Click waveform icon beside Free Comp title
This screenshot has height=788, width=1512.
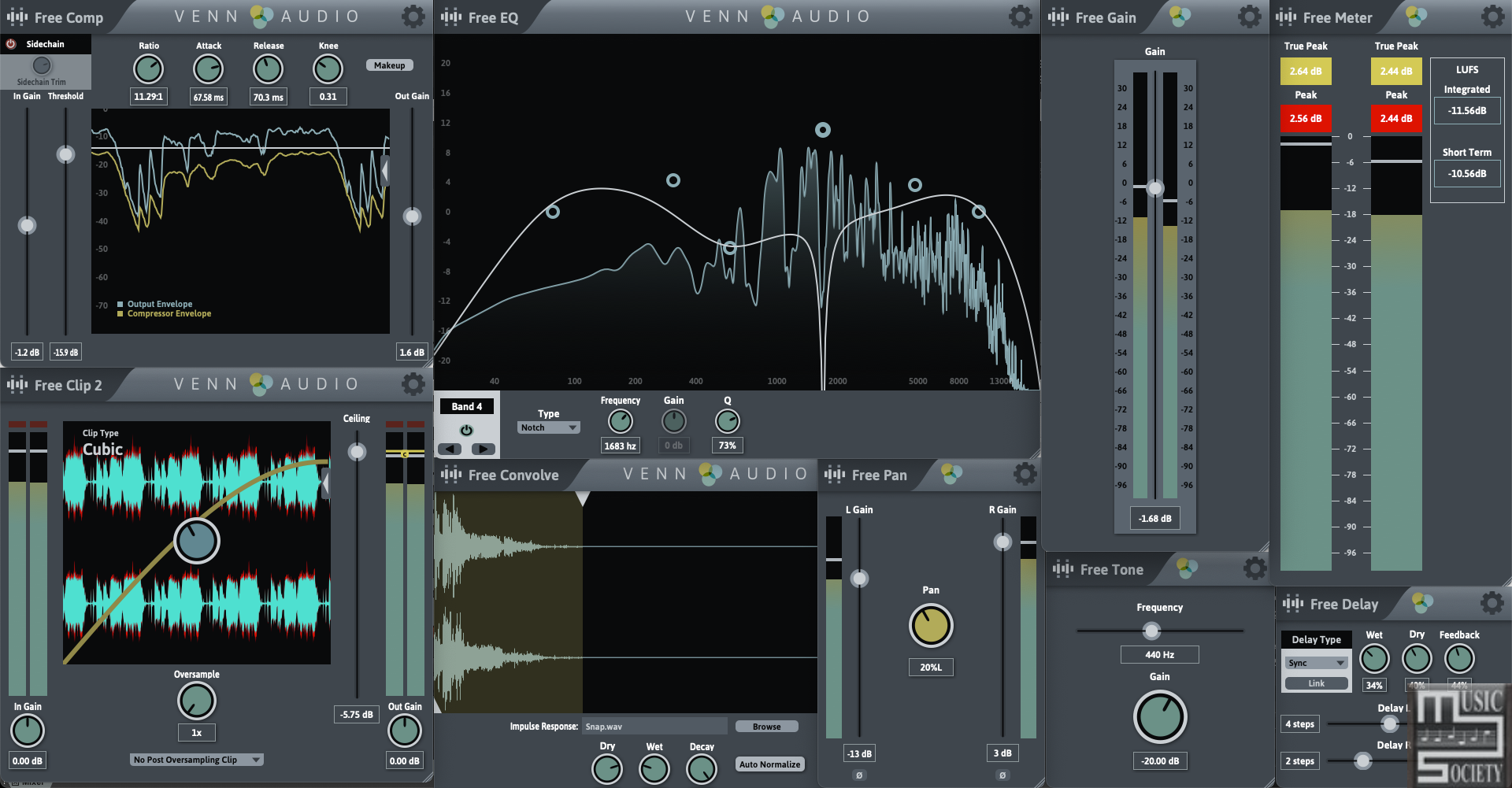[x=17, y=17]
